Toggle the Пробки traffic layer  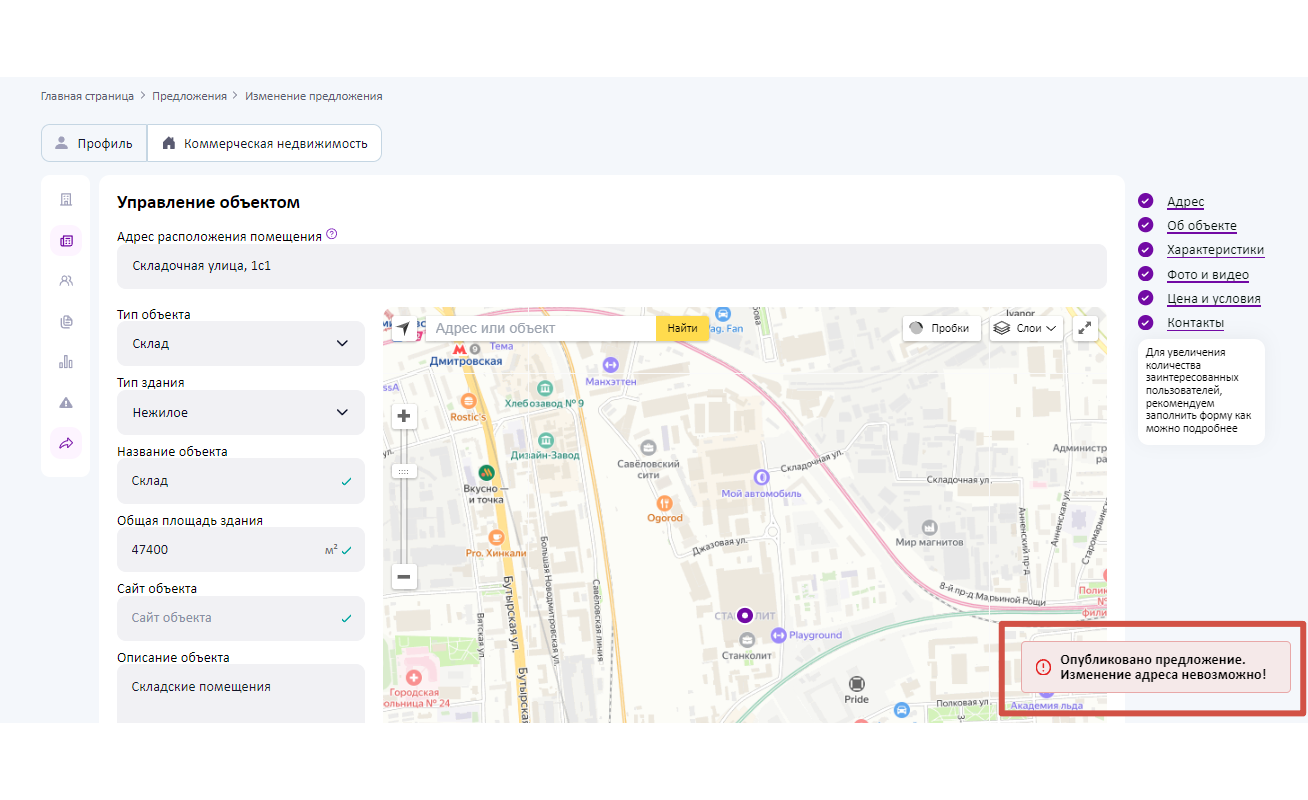(942, 328)
